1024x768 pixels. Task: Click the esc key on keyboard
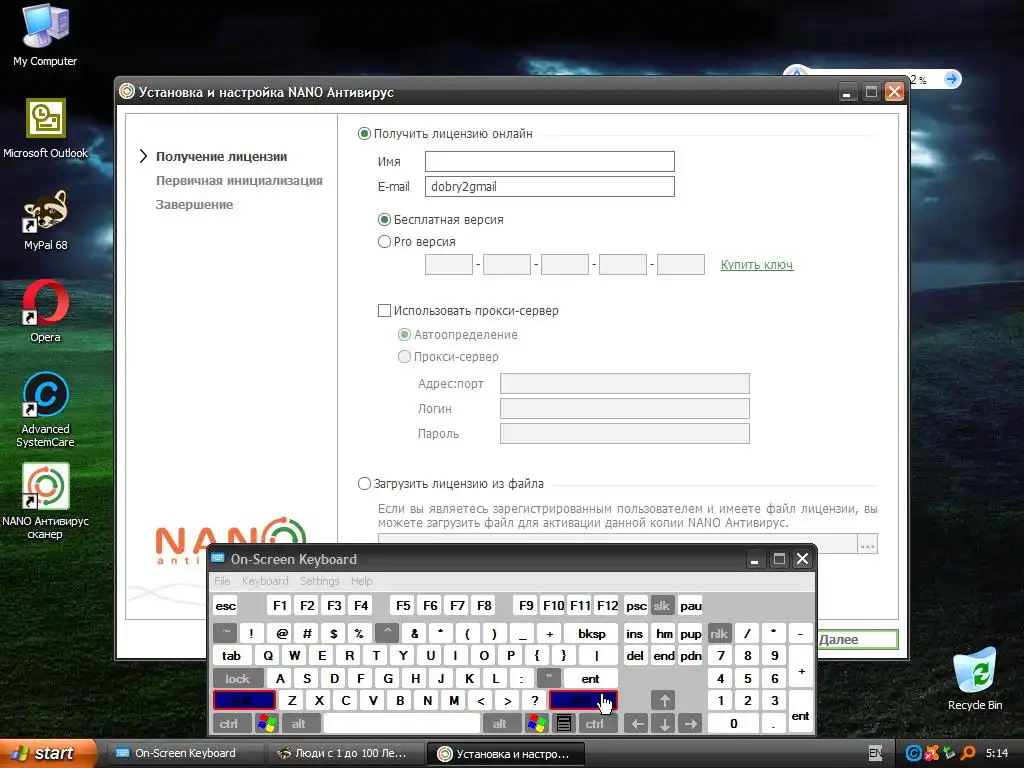click(x=225, y=605)
